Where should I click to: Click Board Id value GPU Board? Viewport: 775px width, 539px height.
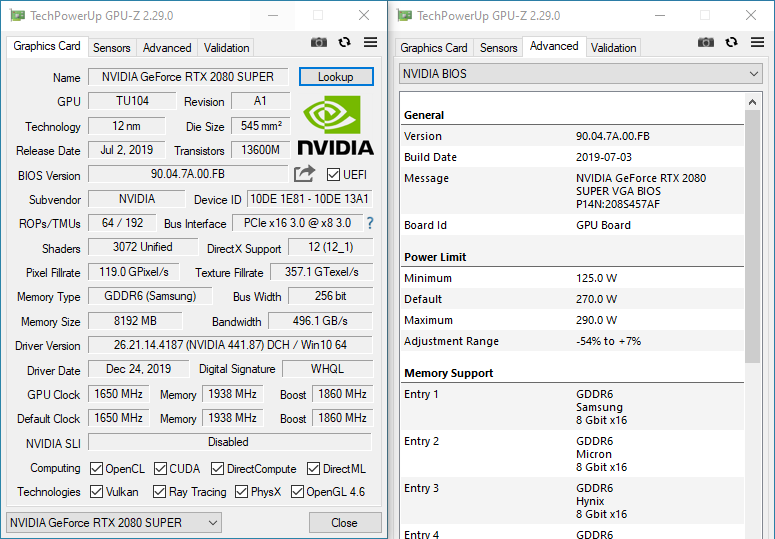click(603, 225)
